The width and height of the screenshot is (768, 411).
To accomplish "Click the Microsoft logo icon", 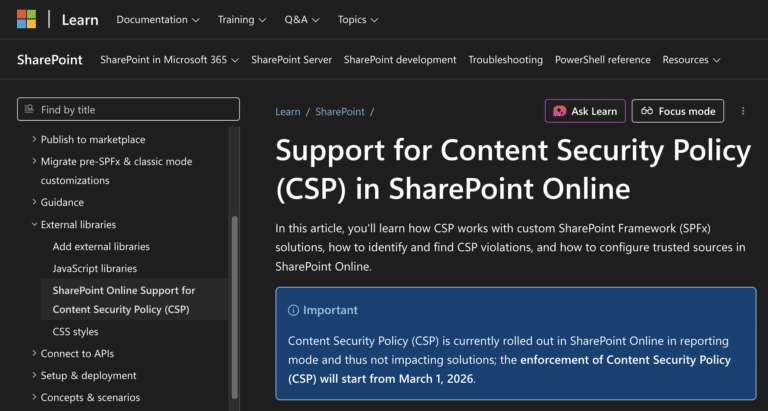I will 26,19.
